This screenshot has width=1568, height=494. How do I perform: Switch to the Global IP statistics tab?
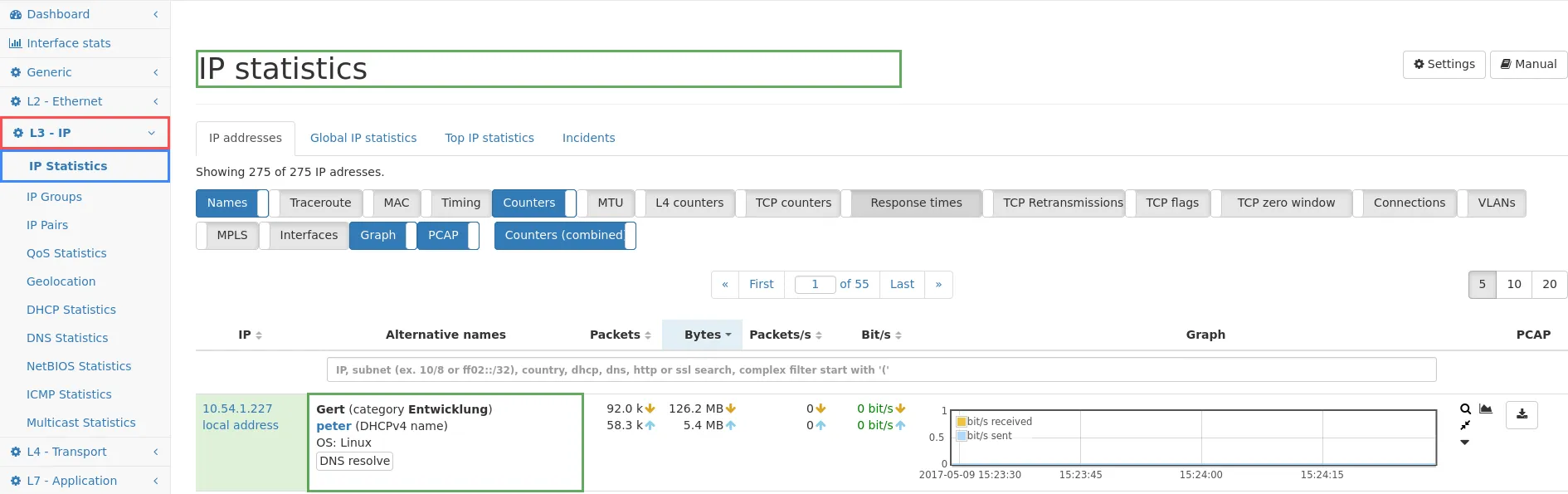[363, 138]
